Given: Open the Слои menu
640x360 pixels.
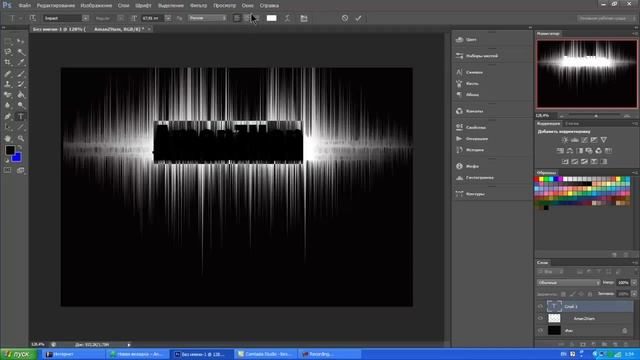Looking at the screenshot, I should (123, 6).
